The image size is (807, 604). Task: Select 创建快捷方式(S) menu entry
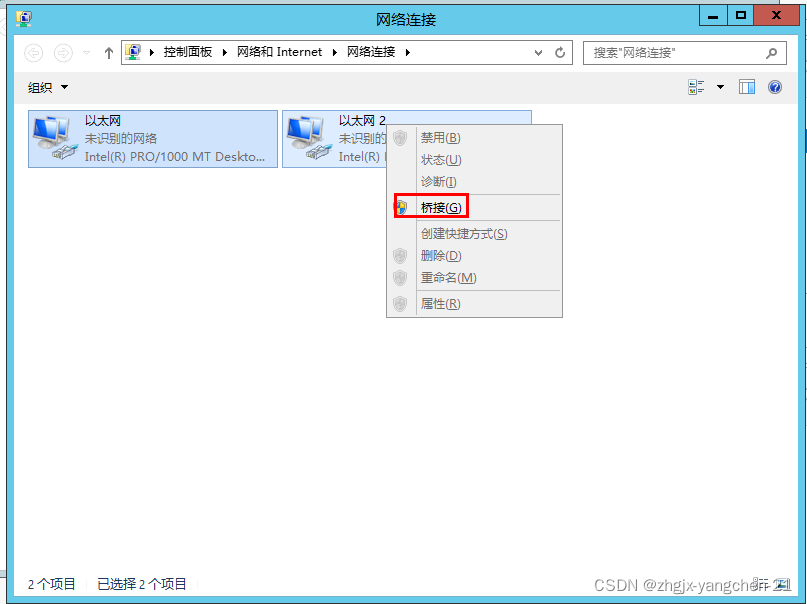(464, 234)
